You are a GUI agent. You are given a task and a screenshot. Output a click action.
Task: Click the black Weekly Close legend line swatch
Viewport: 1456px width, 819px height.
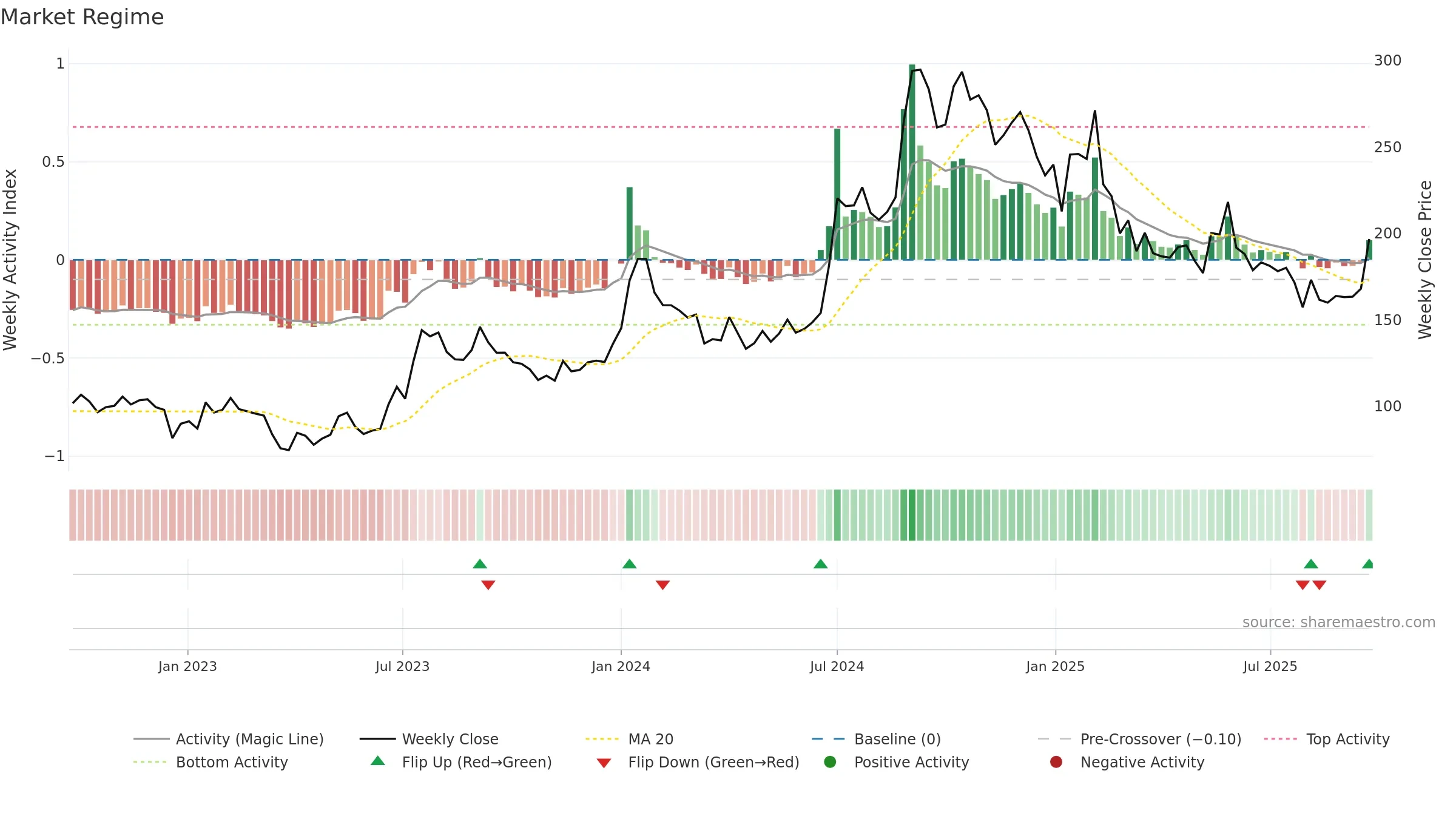pyautogui.click(x=377, y=739)
